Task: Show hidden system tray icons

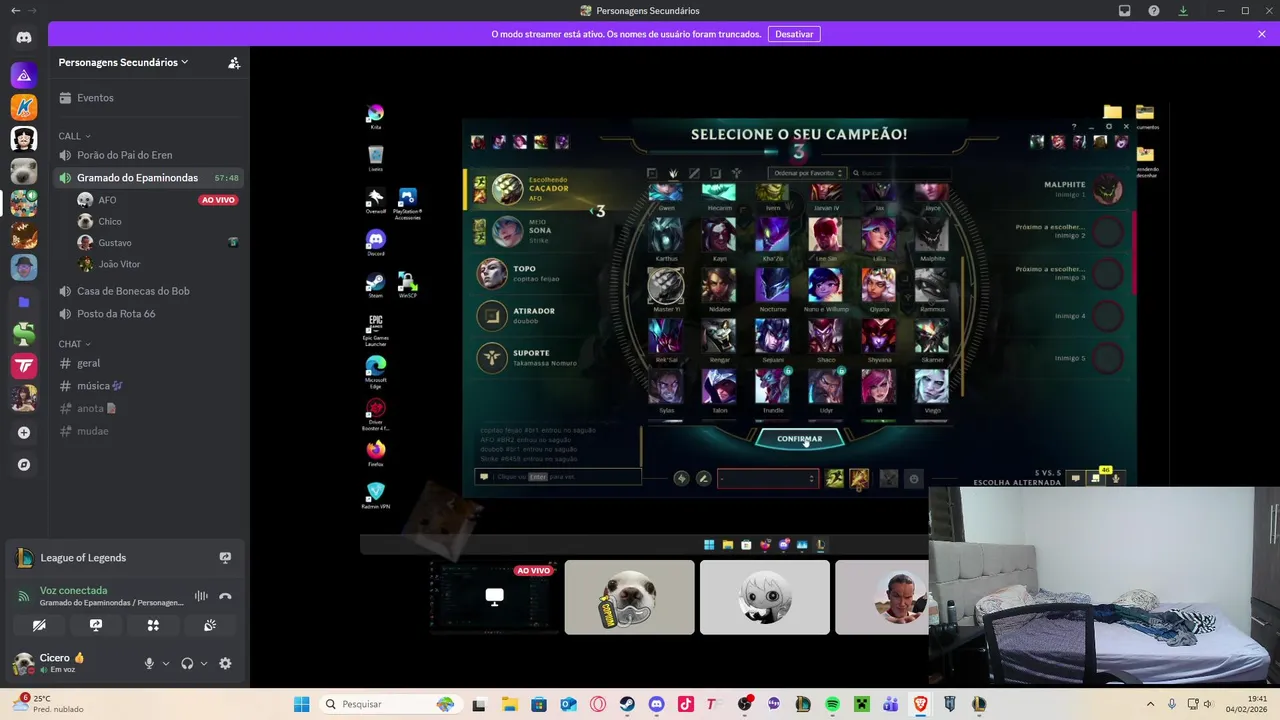Action: pyautogui.click(x=1150, y=704)
